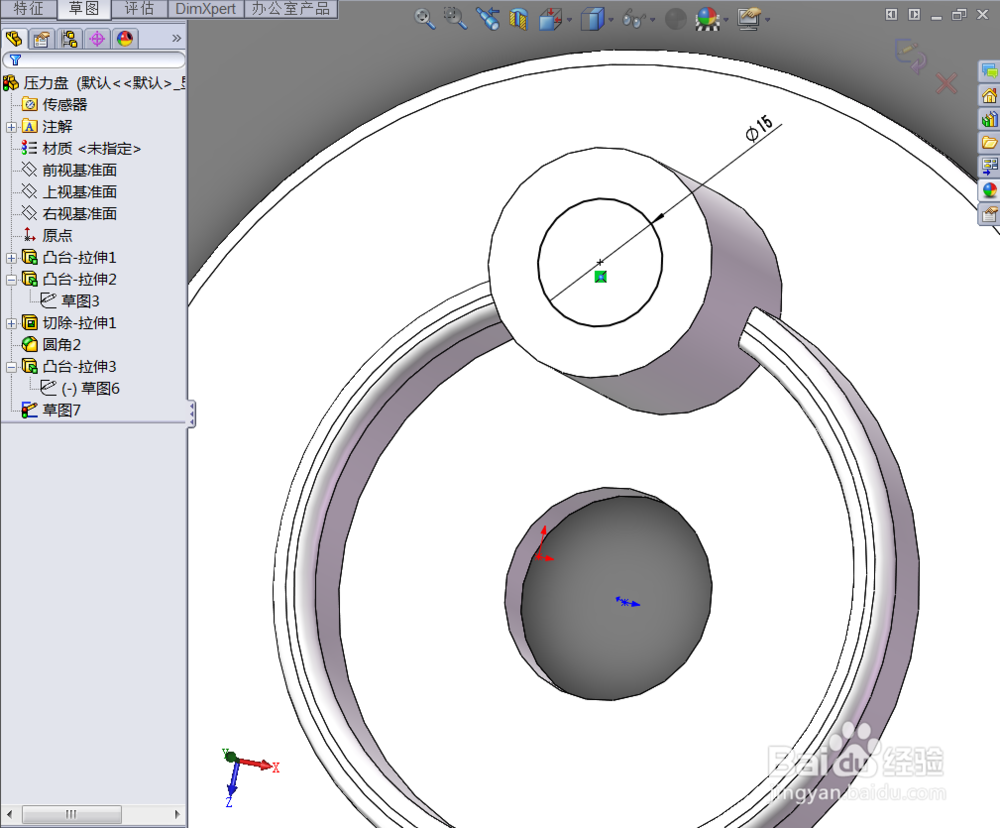Click the Previous View icon
Image resolution: width=1000 pixels, height=828 pixels.
coord(489,18)
